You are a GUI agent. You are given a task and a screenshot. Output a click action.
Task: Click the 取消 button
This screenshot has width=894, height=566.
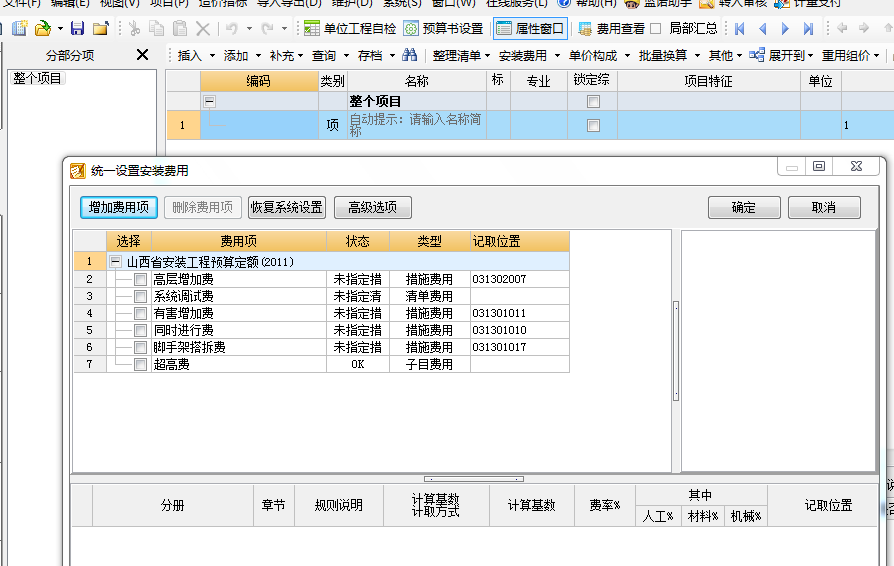[x=824, y=207]
